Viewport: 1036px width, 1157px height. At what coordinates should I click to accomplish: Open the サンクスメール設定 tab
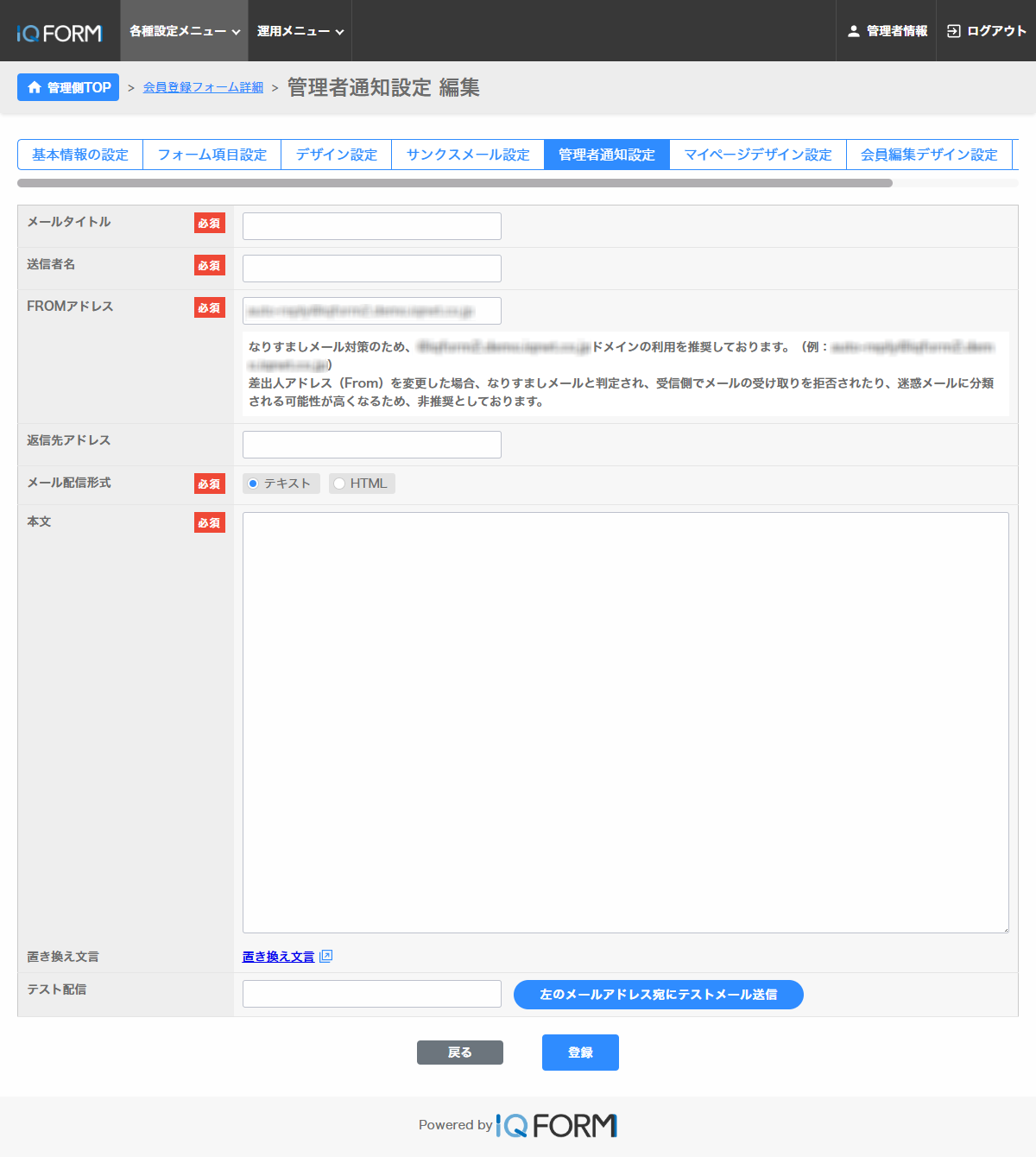tap(468, 155)
